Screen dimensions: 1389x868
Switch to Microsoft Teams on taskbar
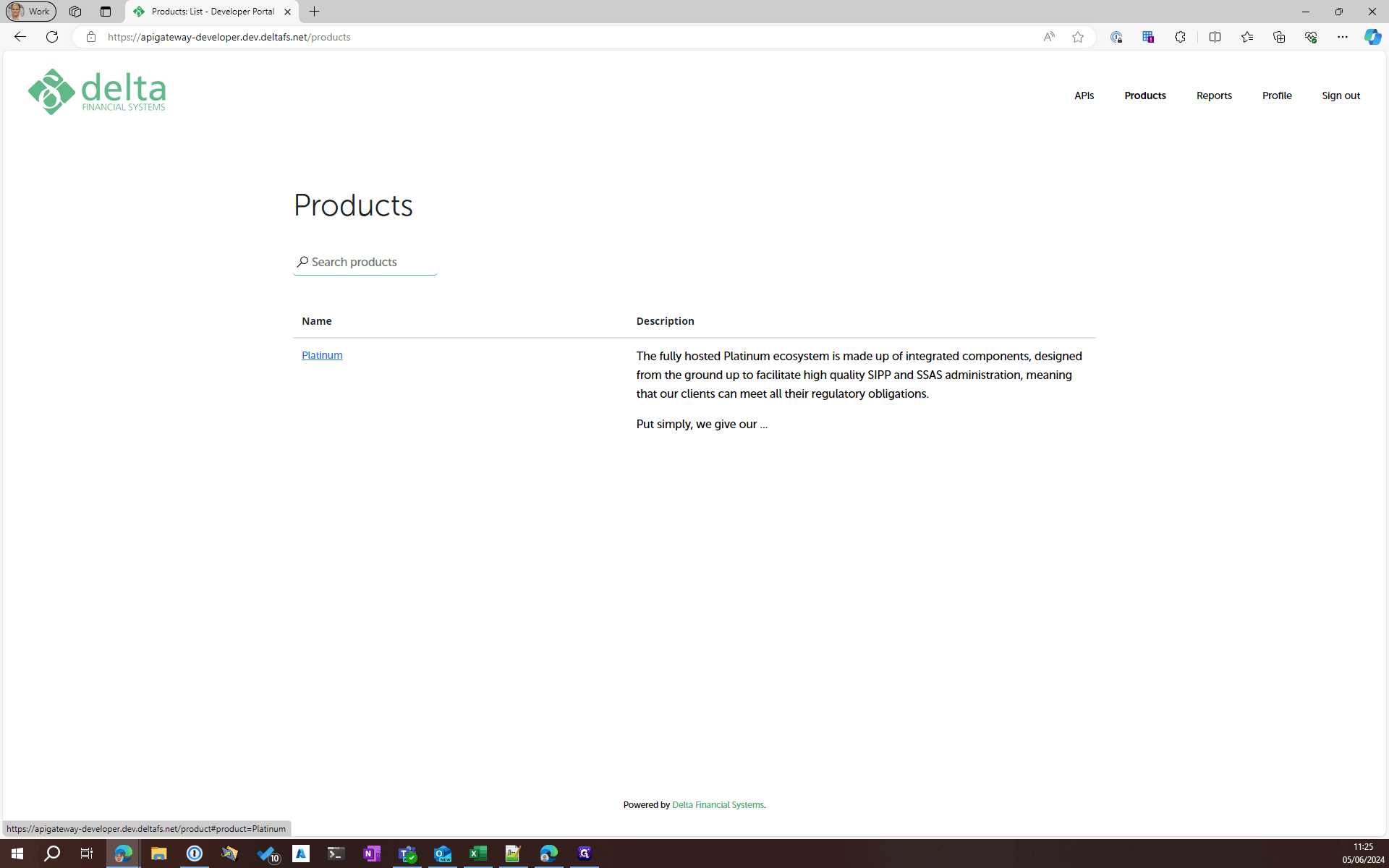[x=407, y=854]
